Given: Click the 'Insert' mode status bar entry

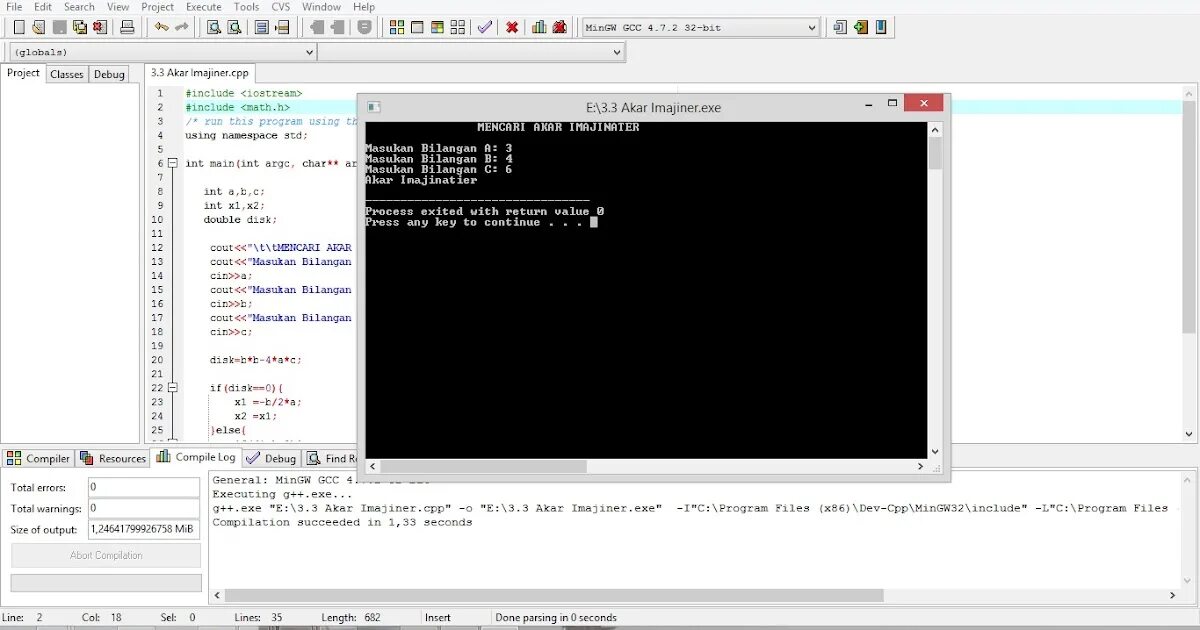Looking at the screenshot, I should (x=438, y=617).
